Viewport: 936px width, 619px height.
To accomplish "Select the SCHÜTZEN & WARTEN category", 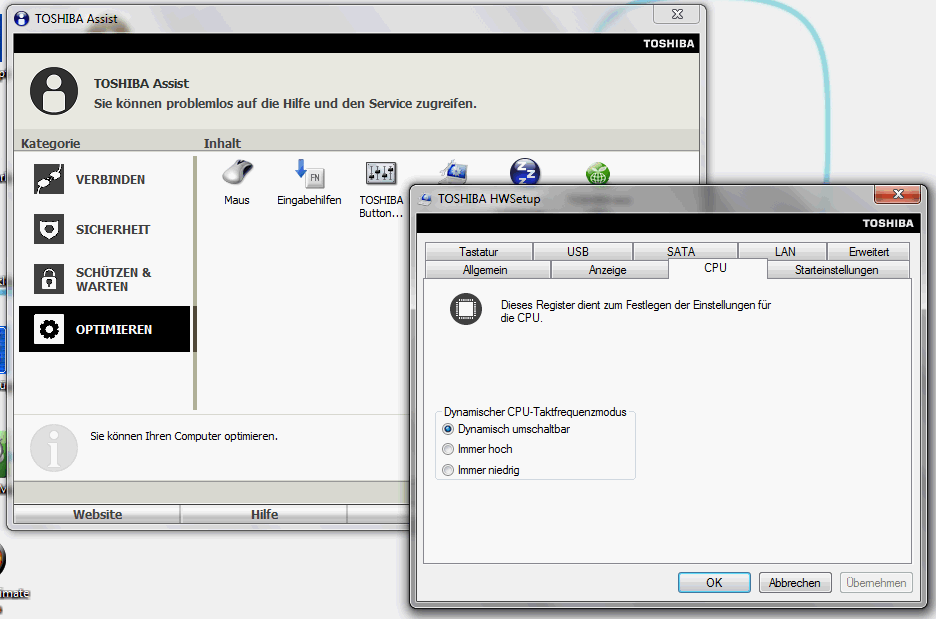I will tap(104, 279).
